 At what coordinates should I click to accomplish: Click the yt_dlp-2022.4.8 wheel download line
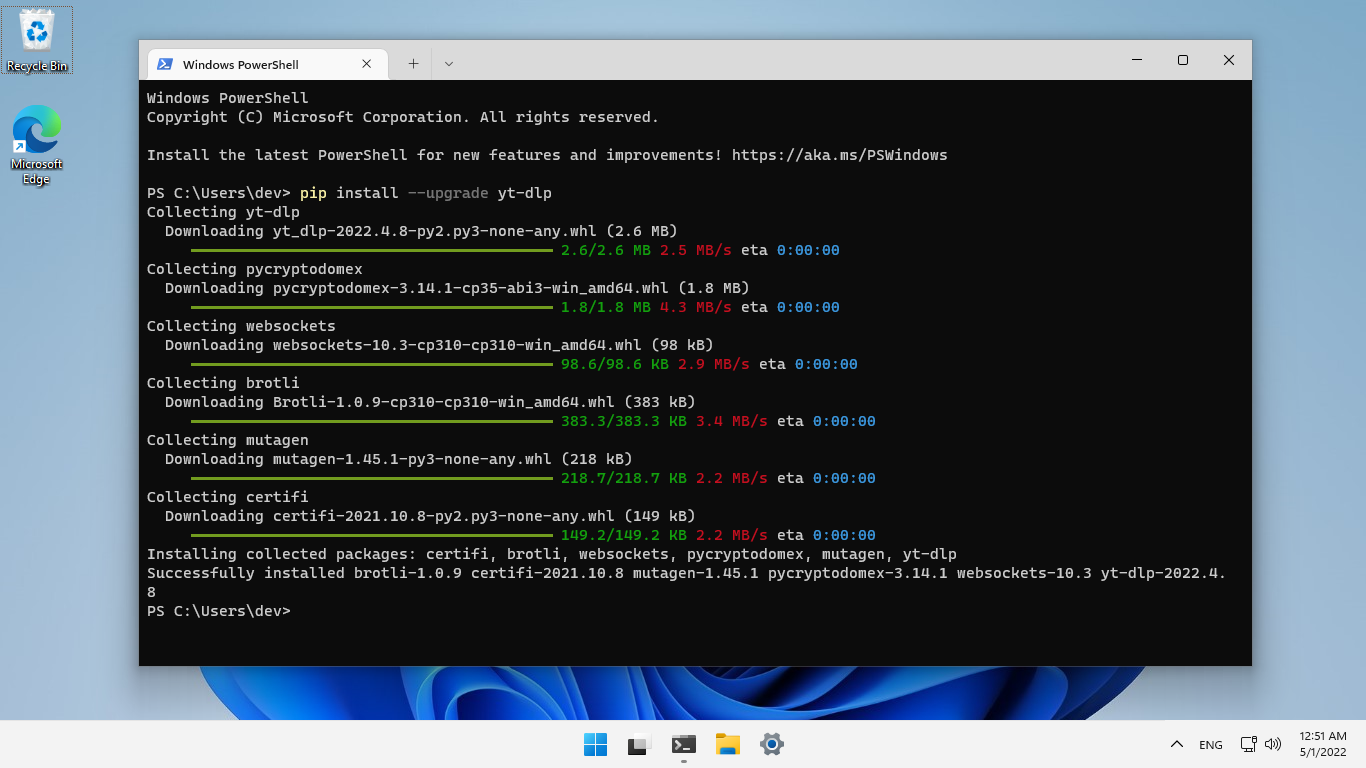(422, 231)
